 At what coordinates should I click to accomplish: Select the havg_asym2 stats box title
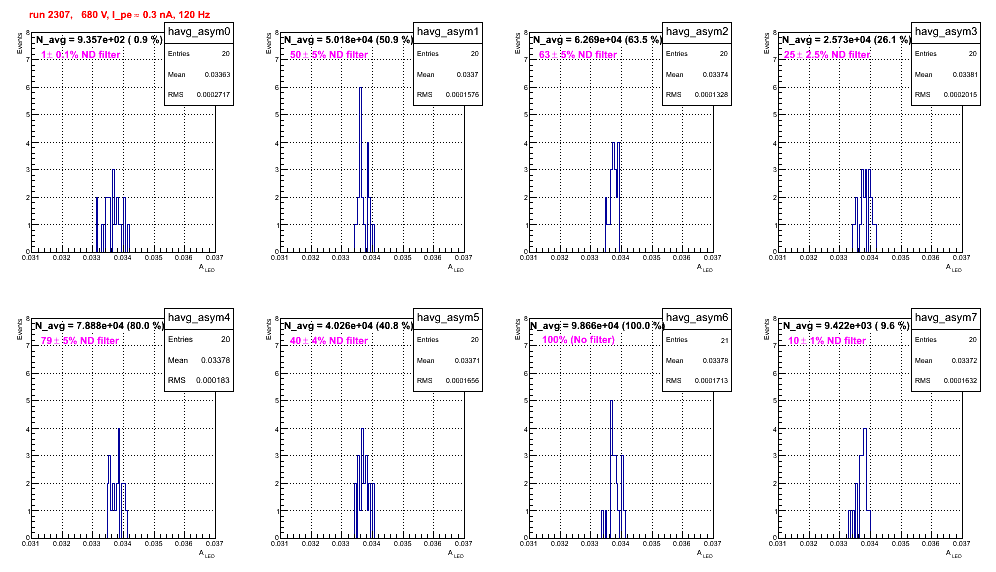[x=697, y=32]
